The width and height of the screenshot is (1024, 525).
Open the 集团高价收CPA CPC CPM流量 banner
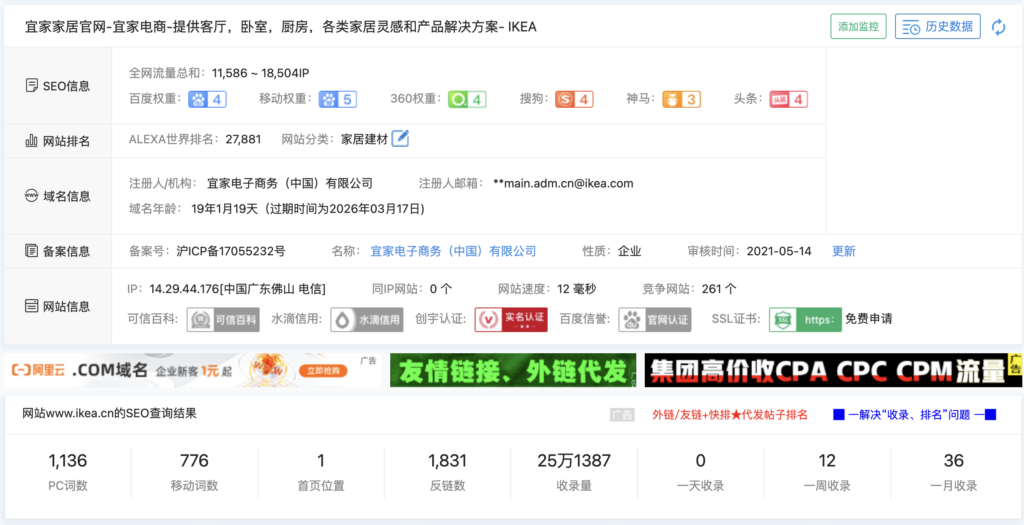click(833, 370)
